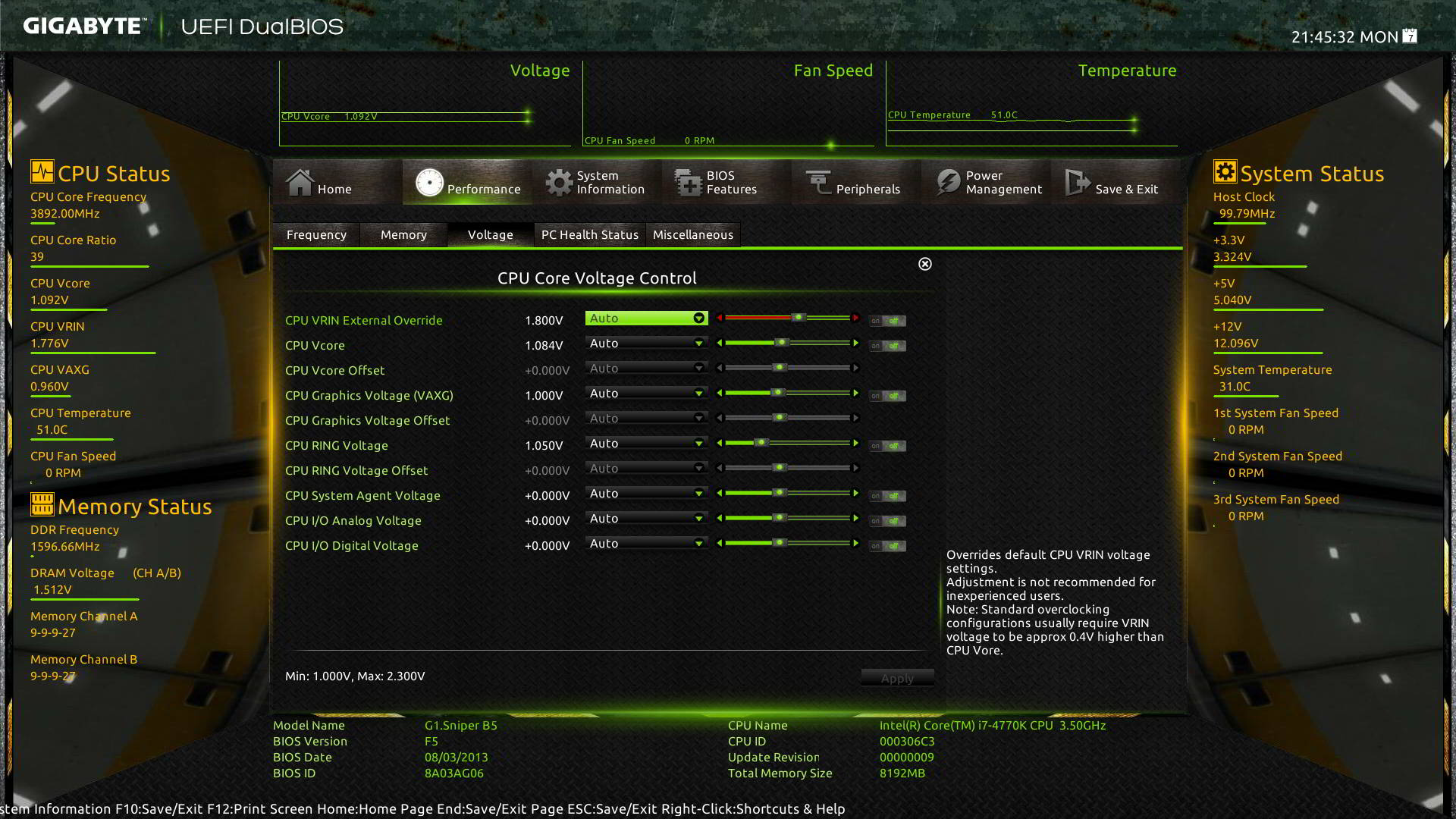Screen dimensions: 1456x819
Task: Open the CPU I/O Digital Voltage dropdown
Action: (x=646, y=544)
